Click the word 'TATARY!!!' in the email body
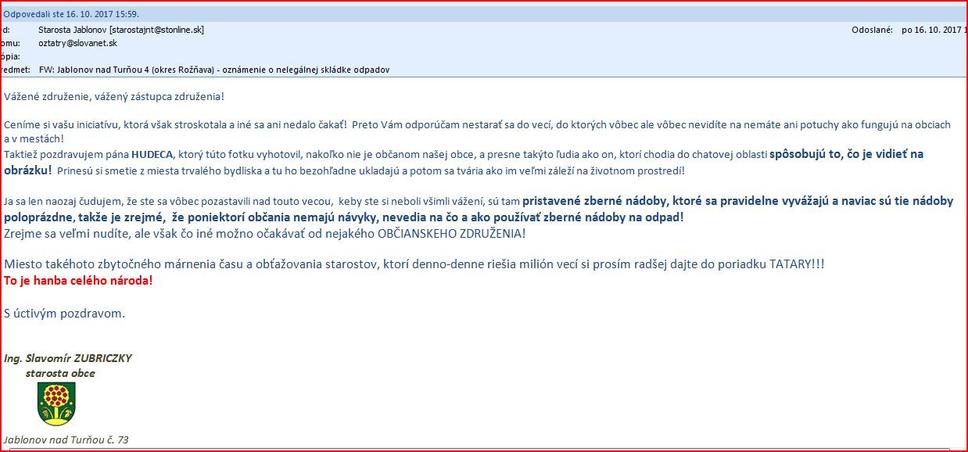The width and height of the screenshot is (968, 452). pos(797,264)
